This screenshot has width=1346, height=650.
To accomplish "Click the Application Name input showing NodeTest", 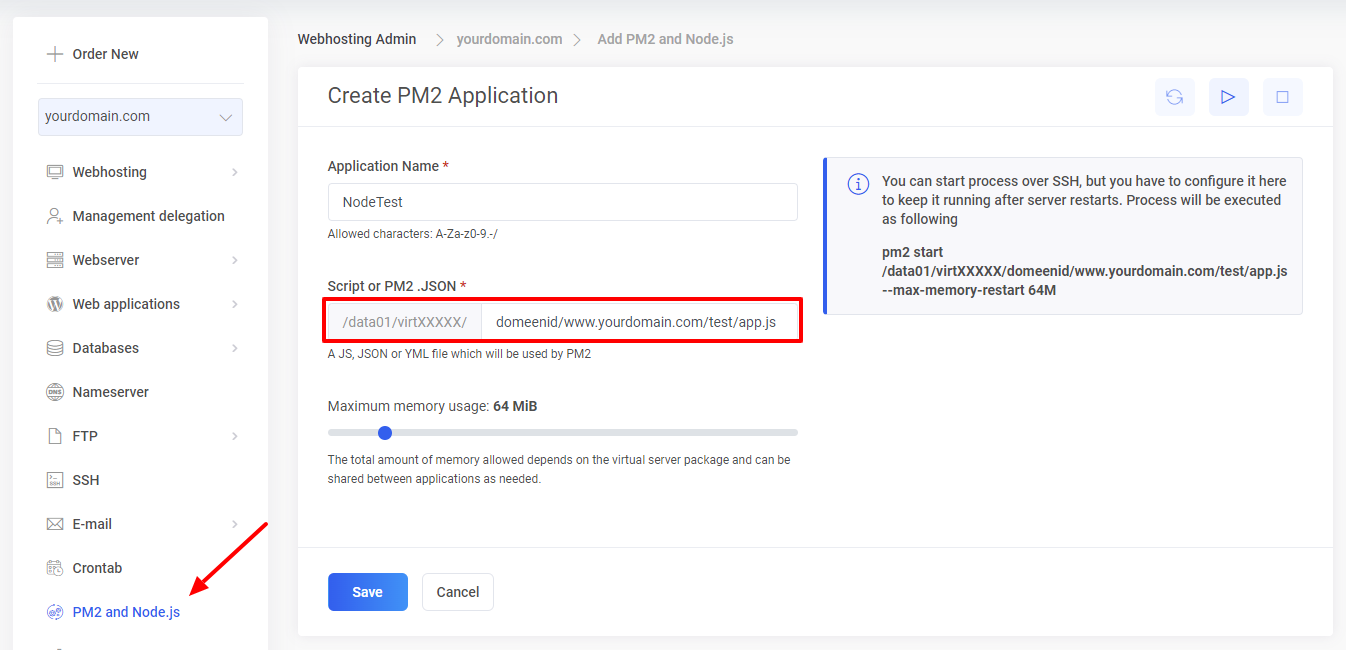I will 562,201.
